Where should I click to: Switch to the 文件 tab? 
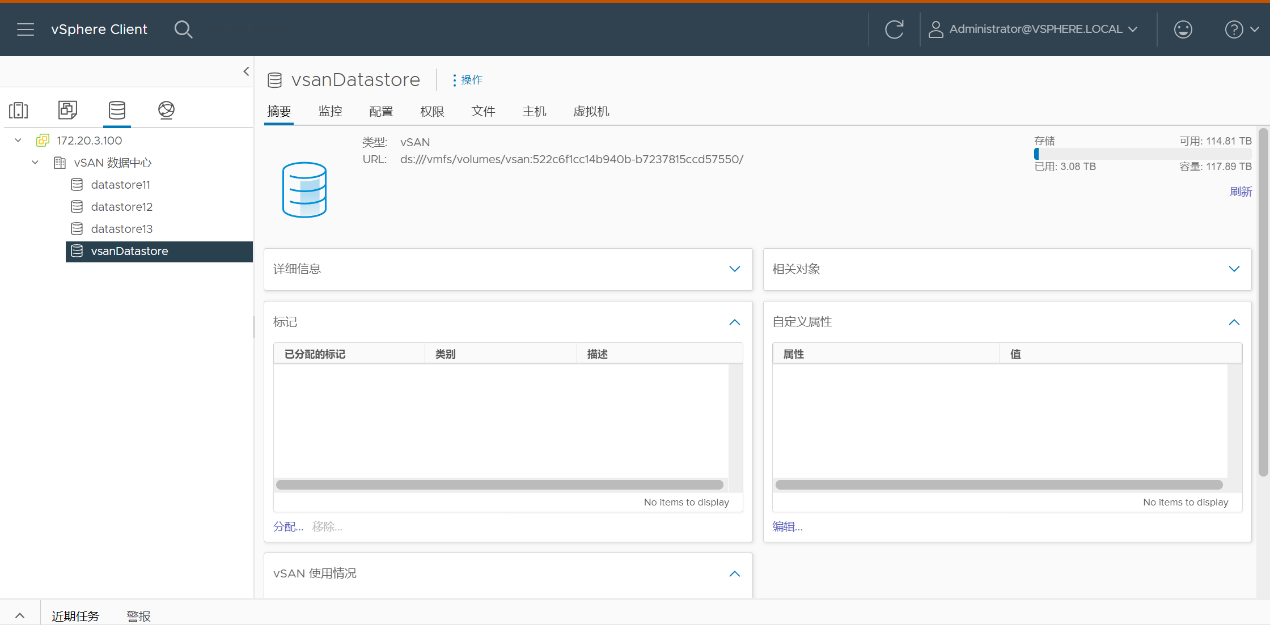(x=483, y=111)
